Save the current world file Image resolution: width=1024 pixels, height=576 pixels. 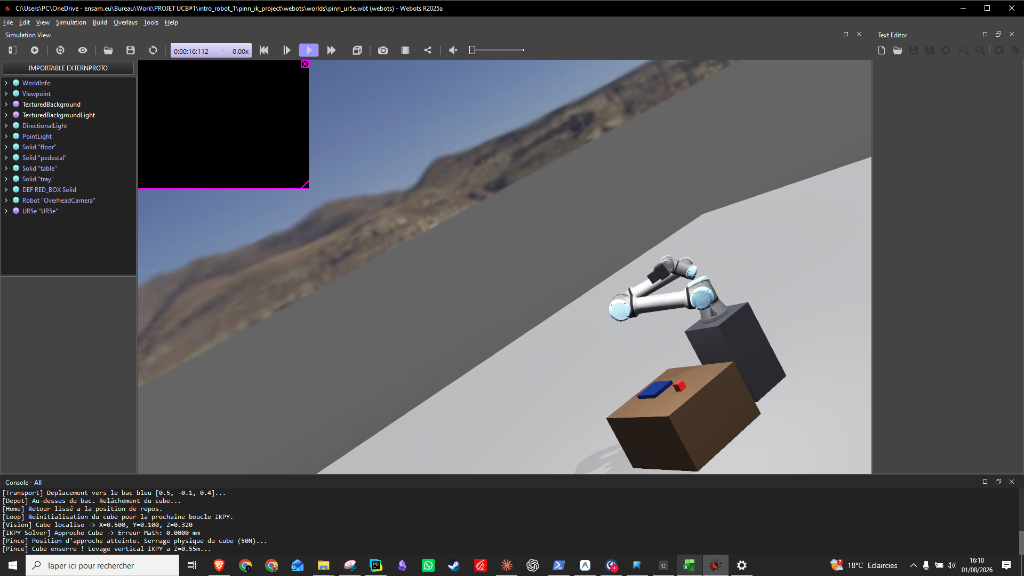(x=131, y=50)
